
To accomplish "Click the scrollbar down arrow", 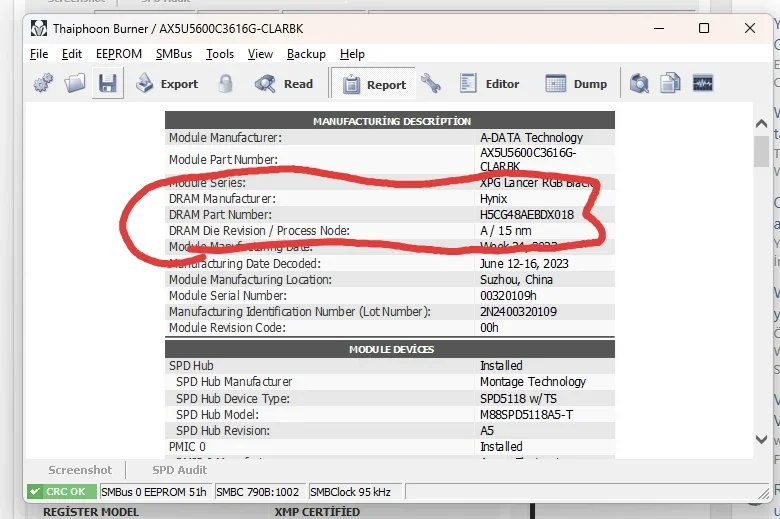I will click(761, 439).
